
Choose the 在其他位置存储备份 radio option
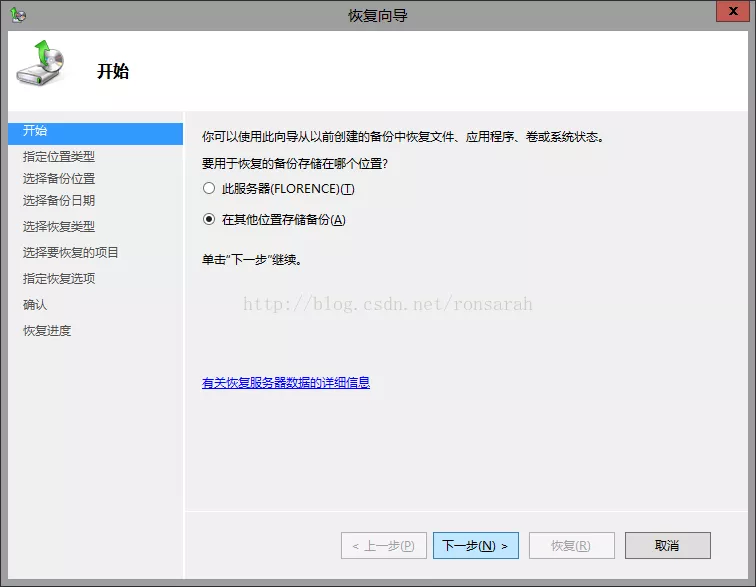coord(209,220)
